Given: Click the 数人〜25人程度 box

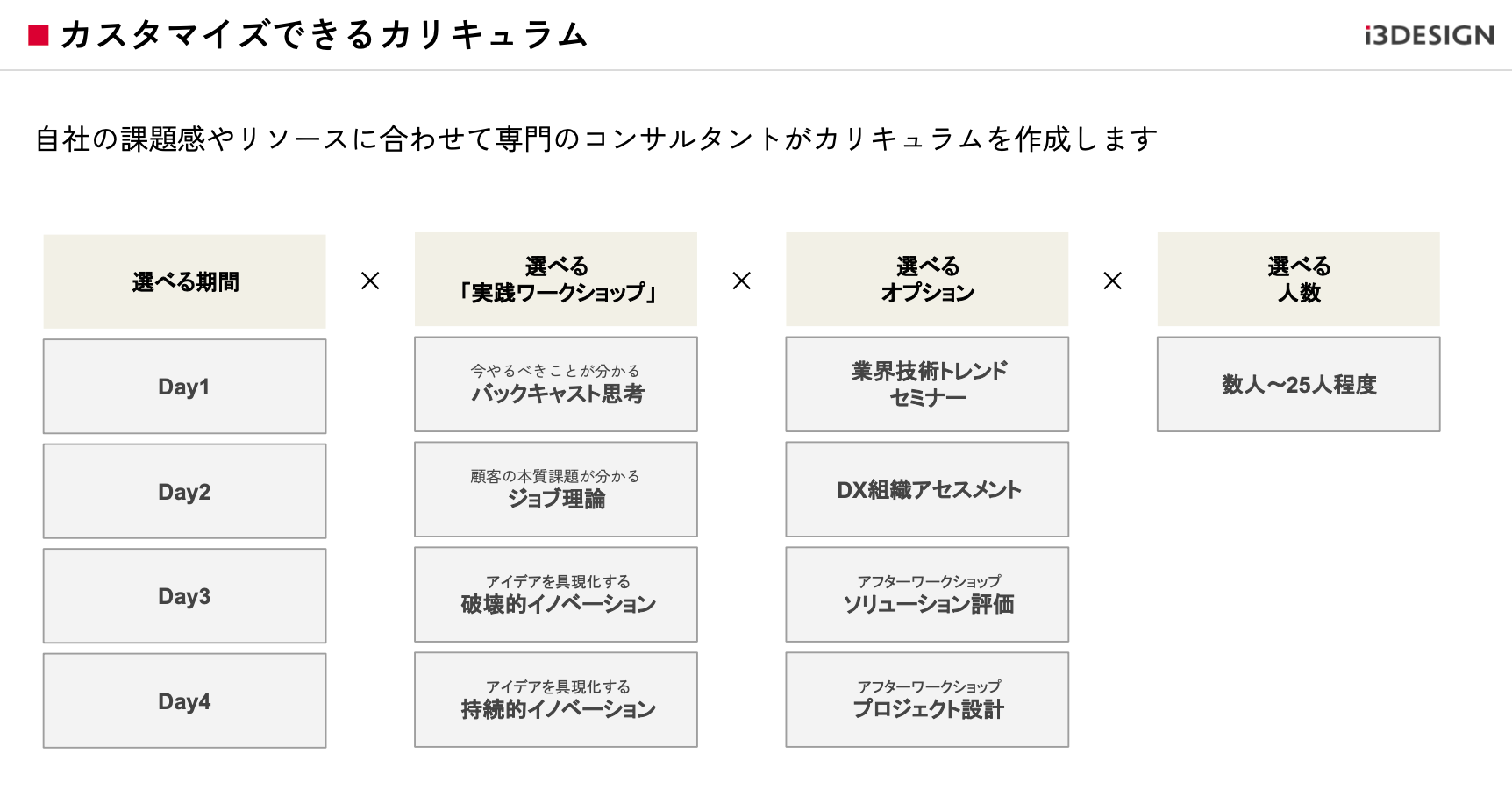Looking at the screenshot, I should point(1298,384).
